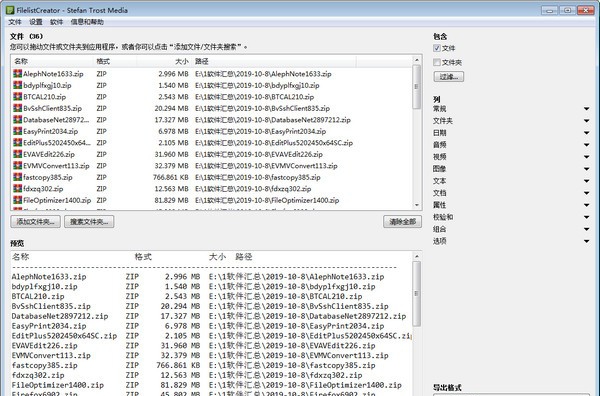Click file list scrollbar down arrow
Screen dimensions: 600x396
pos(416,205)
